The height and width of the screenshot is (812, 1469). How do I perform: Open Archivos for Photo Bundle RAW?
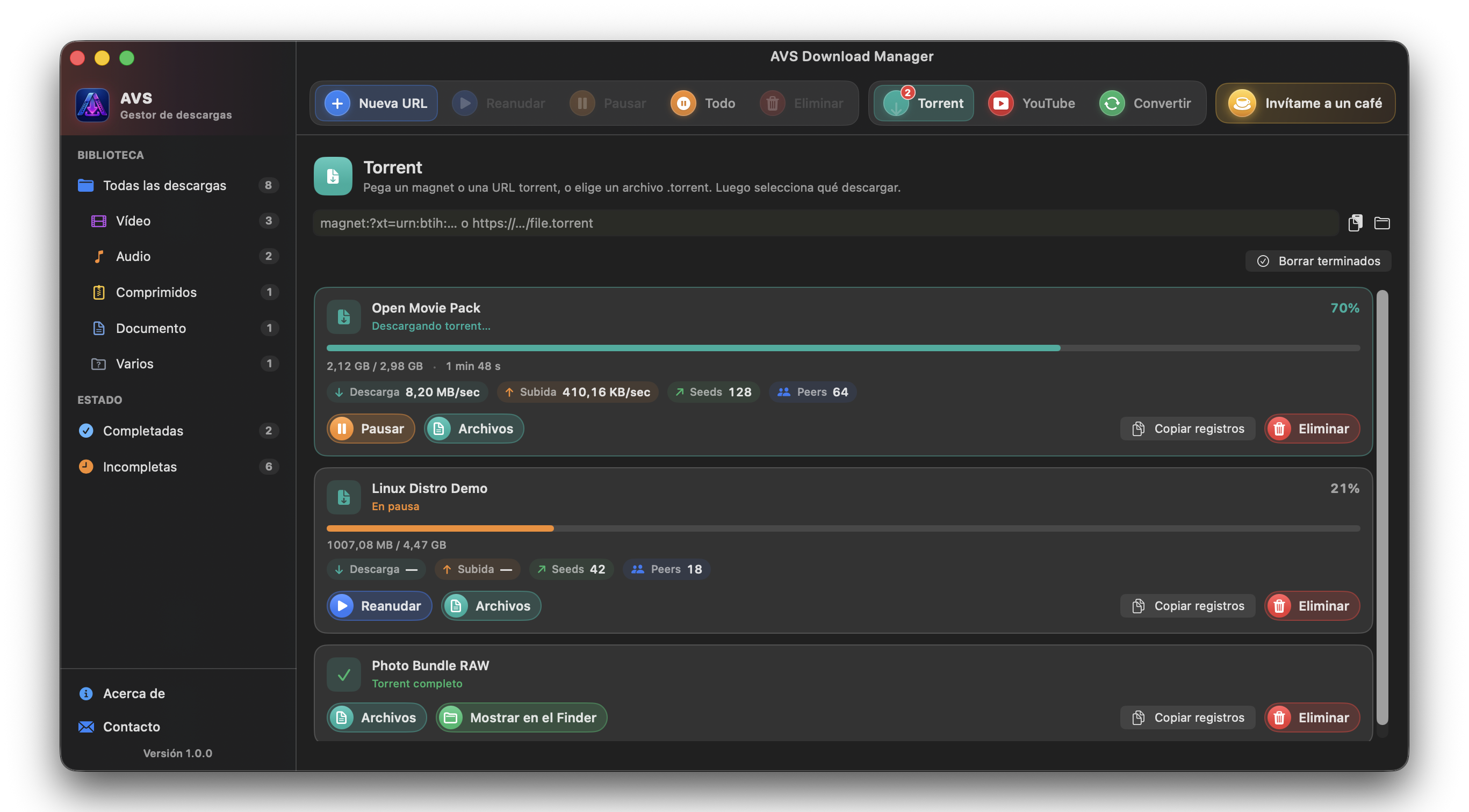[x=376, y=717]
